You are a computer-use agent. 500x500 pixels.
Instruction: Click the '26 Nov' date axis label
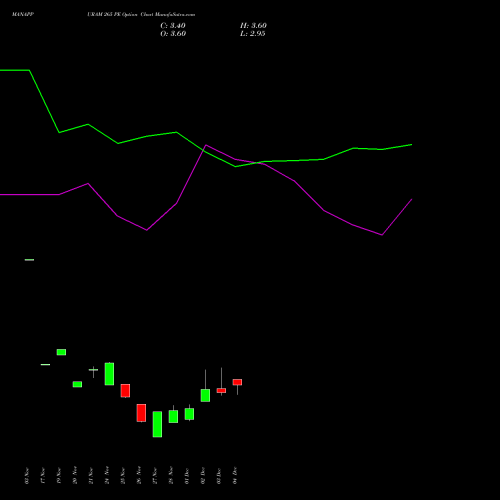pyautogui.click(x=139, y=475)
